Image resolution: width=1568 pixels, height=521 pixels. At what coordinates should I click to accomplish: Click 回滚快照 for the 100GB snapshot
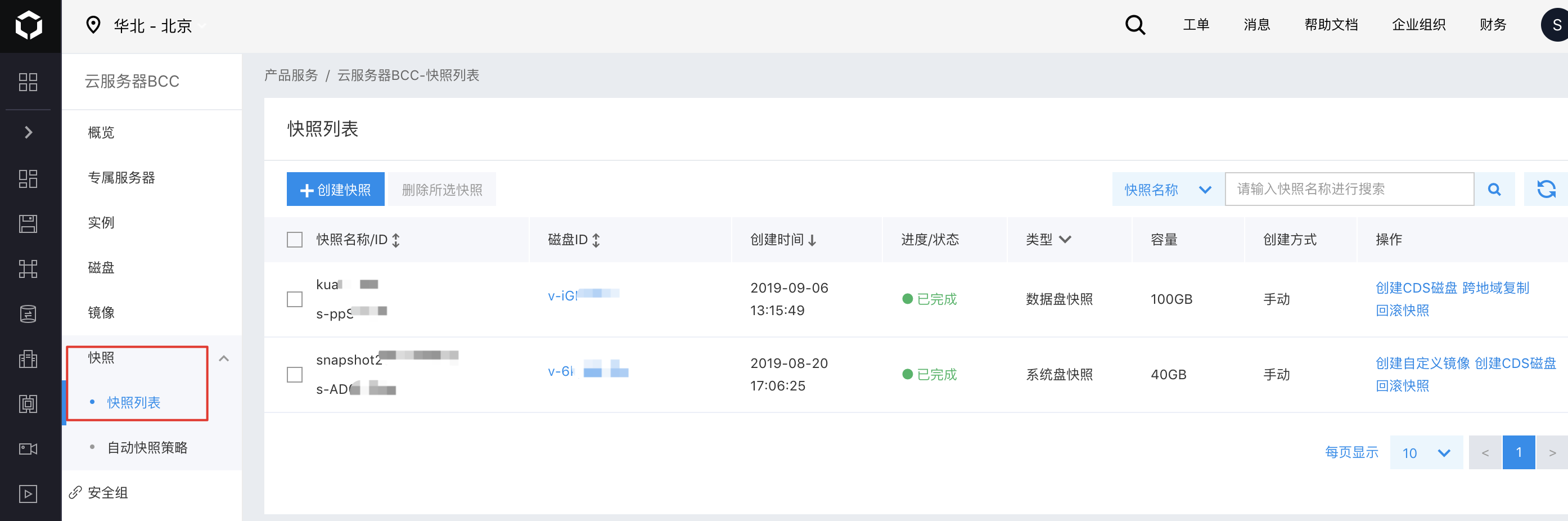pyautogui.click(x=1403, y=311)
